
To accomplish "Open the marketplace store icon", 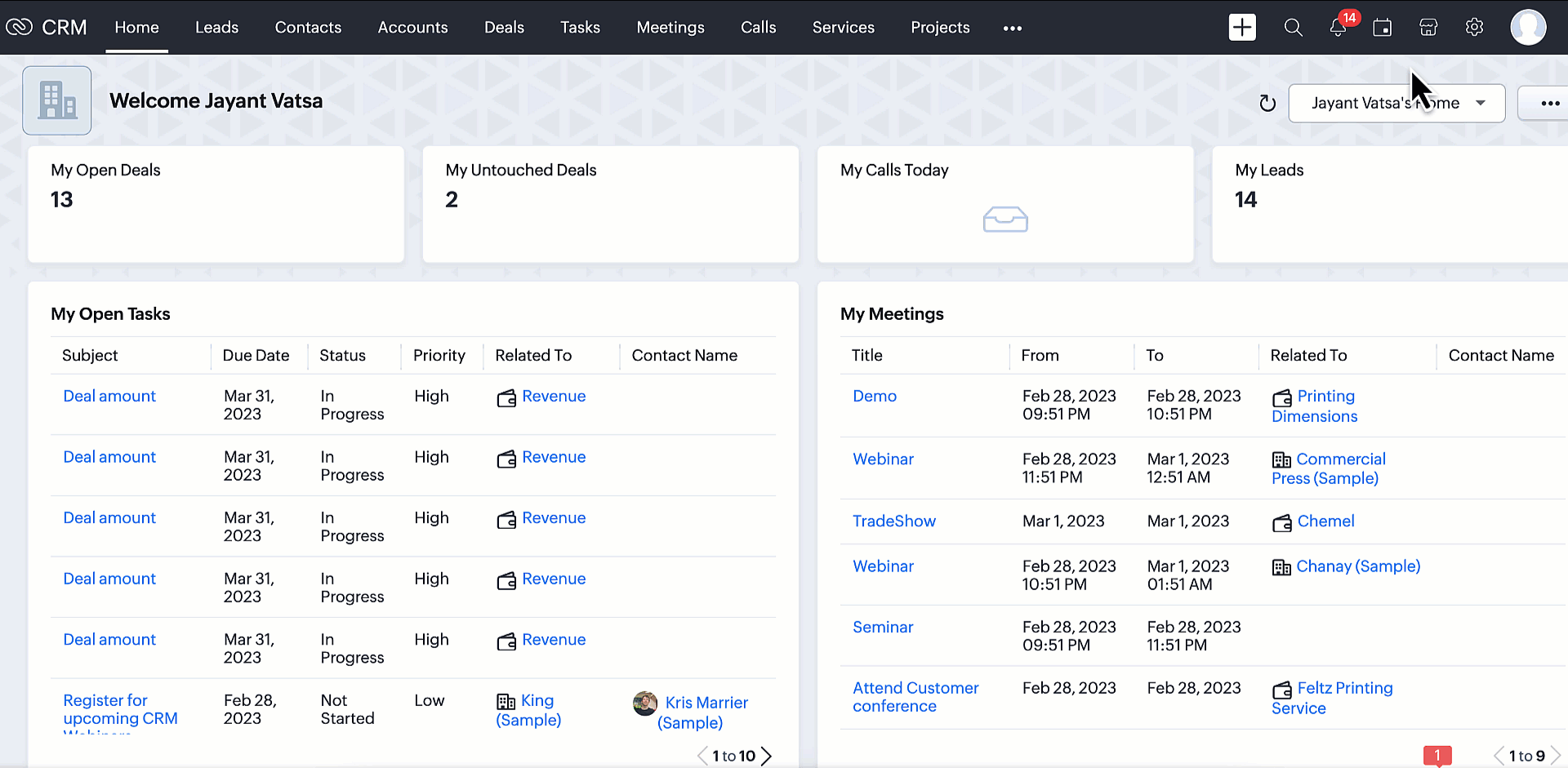I will (1428, 28).
